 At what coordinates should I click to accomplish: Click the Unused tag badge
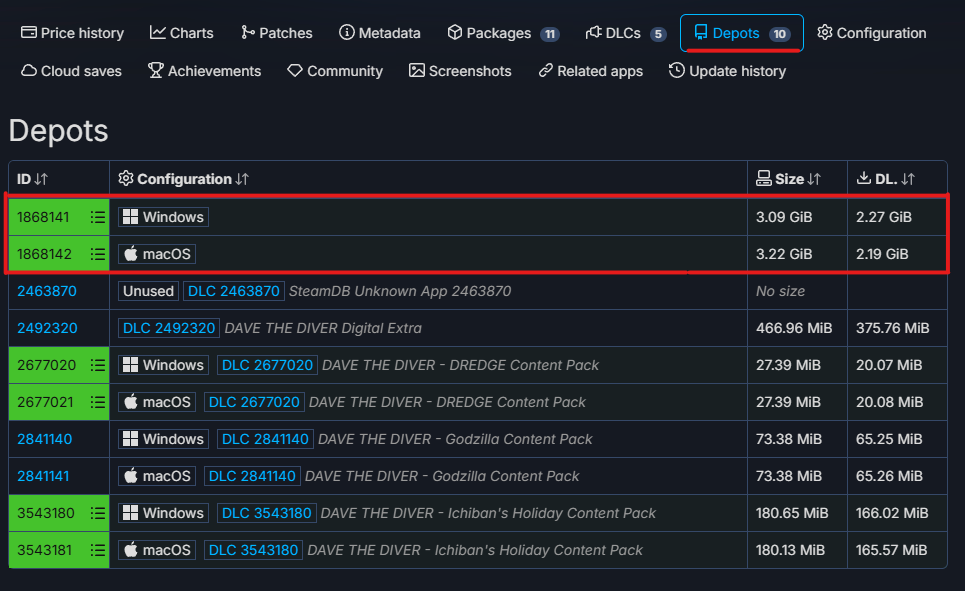(148, 291)
